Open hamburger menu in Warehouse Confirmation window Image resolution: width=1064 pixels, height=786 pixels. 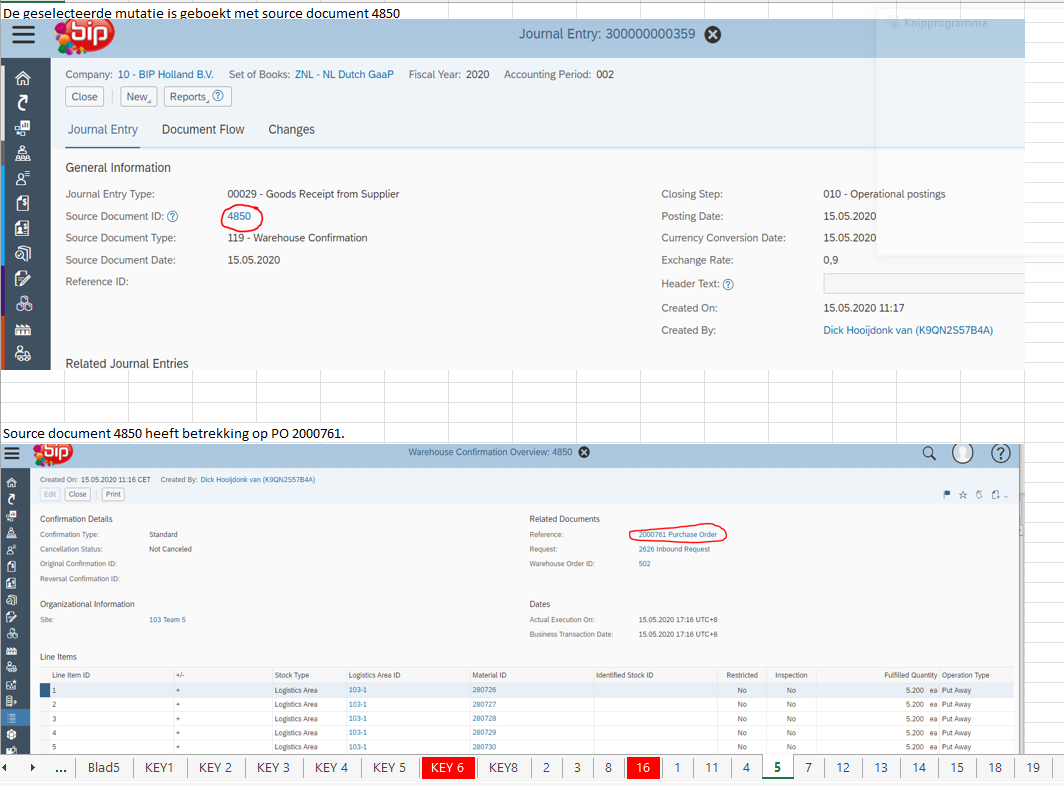12,453
